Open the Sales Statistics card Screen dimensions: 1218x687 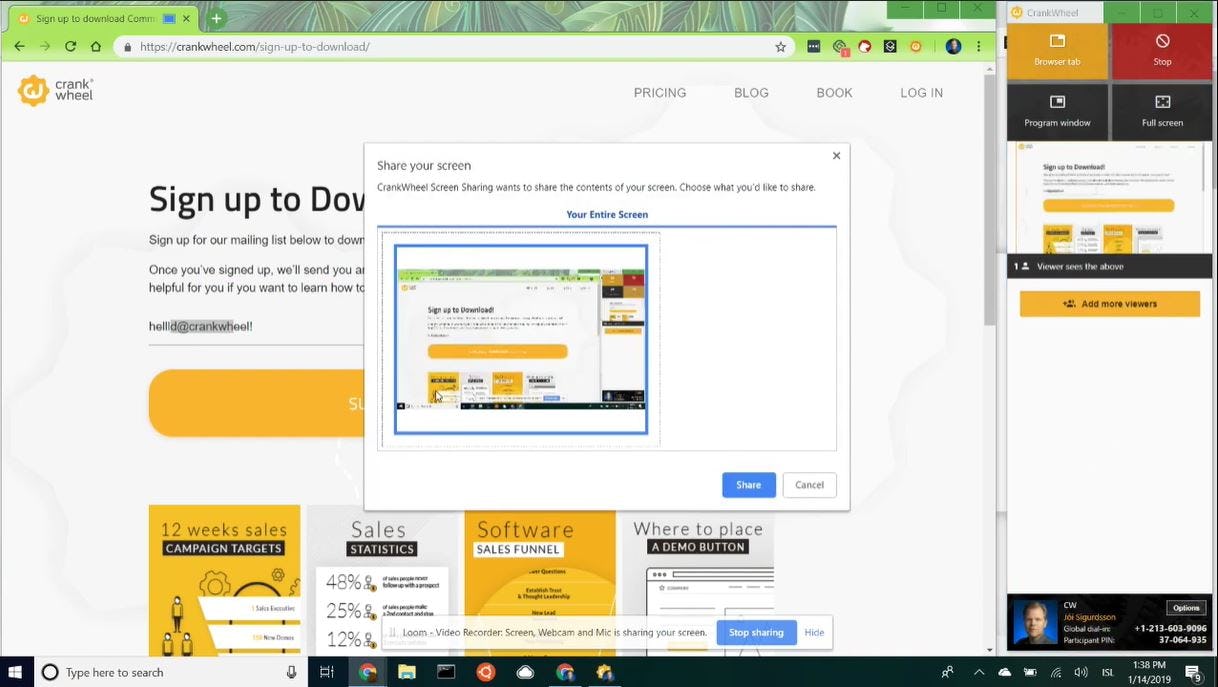point(382,580)
